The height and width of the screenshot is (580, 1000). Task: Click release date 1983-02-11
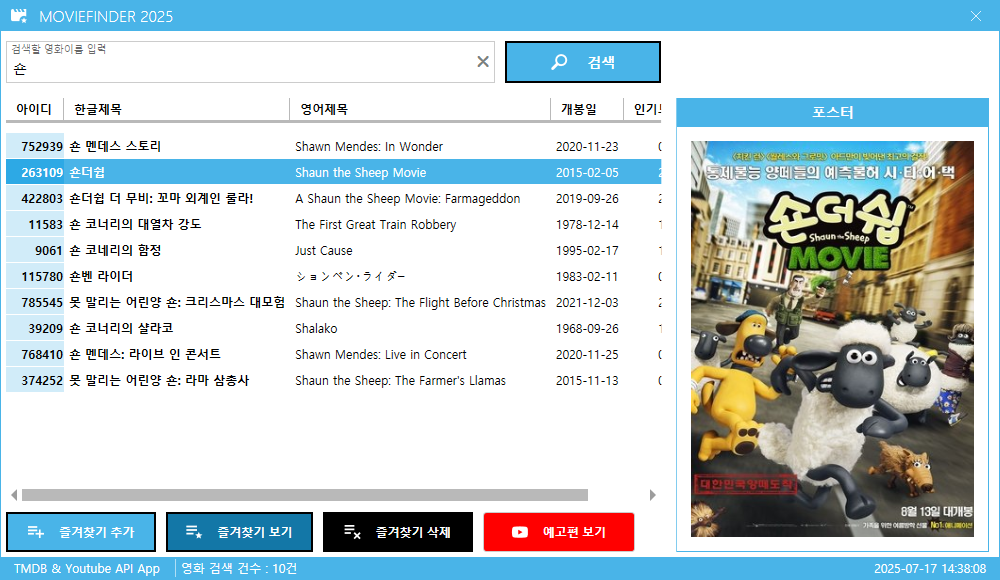tap(587, 277)
